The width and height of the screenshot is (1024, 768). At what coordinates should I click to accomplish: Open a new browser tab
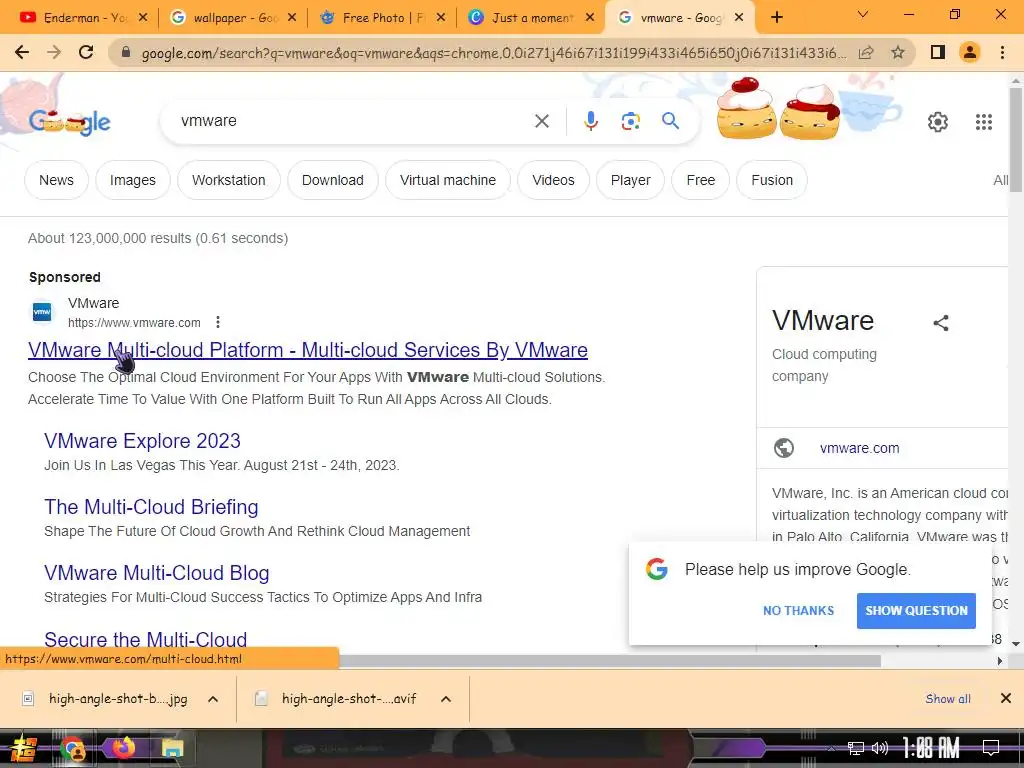776,18
